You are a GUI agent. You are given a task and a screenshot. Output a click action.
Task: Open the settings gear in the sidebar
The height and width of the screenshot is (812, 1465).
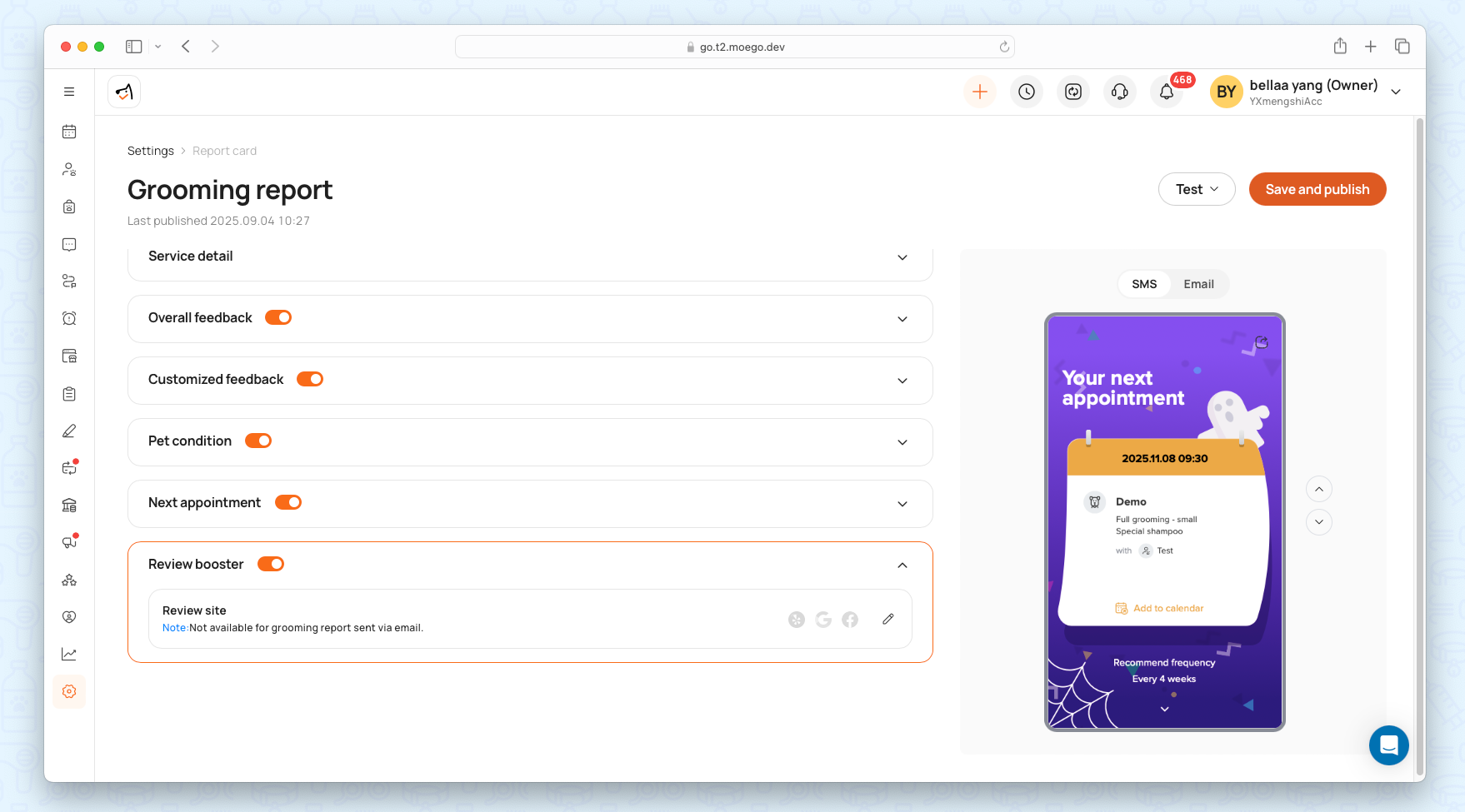tap(69, 691)
